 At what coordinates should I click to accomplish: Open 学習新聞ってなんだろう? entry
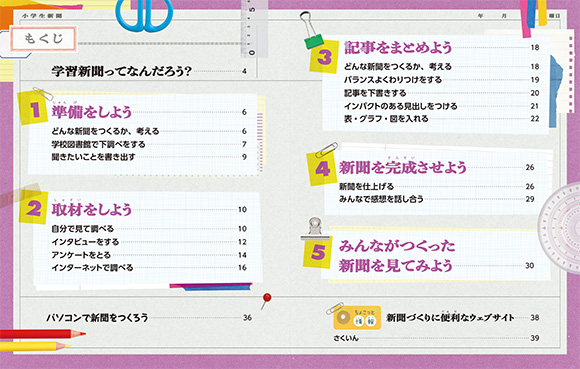121,71
